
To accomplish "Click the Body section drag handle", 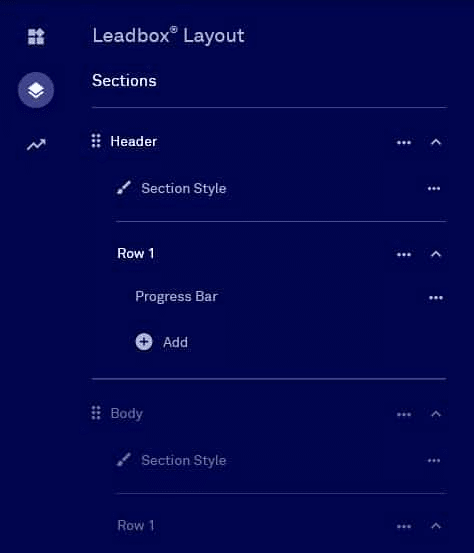I will coord(96,413).
